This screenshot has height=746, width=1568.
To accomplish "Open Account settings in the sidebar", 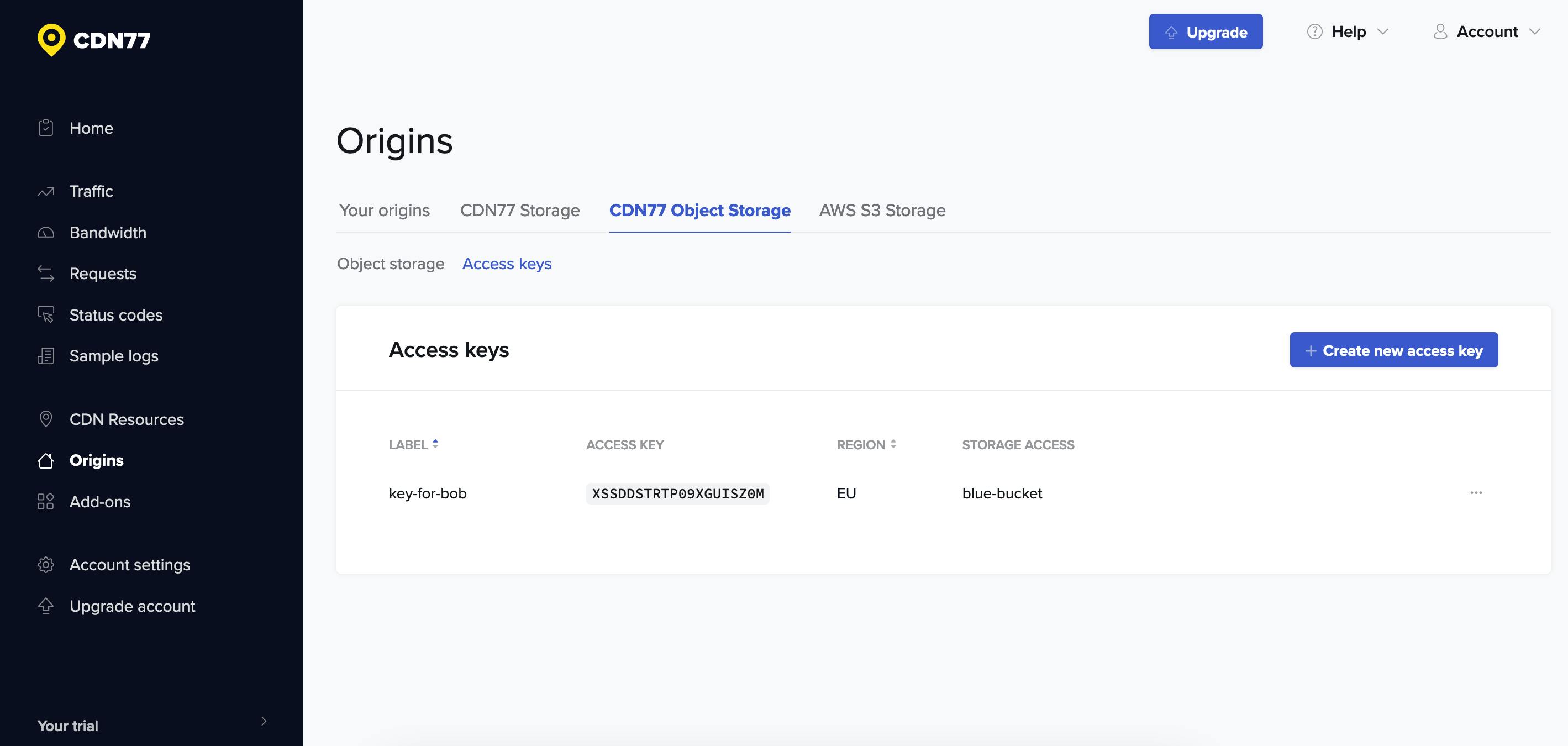I will (x=130, y=565).
